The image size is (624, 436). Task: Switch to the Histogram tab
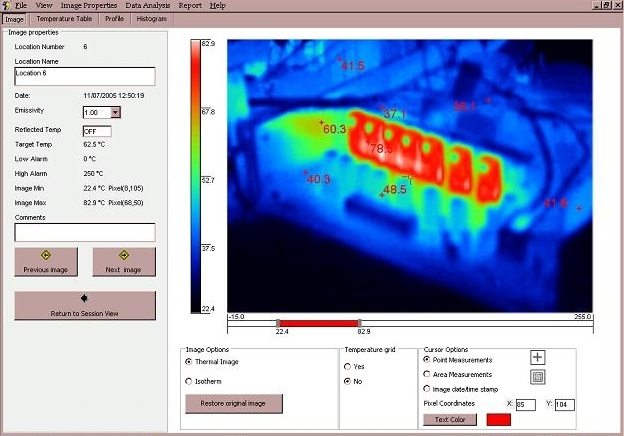pyautogui.click(x=152, y=19)
